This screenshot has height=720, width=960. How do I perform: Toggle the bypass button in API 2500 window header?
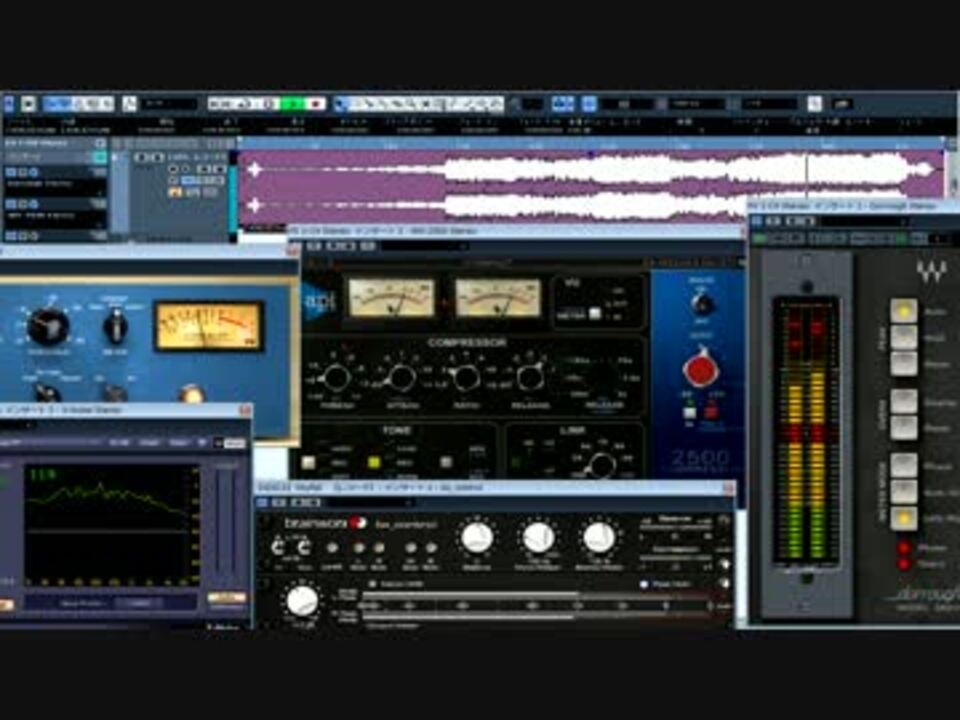(x=313, y=246)
